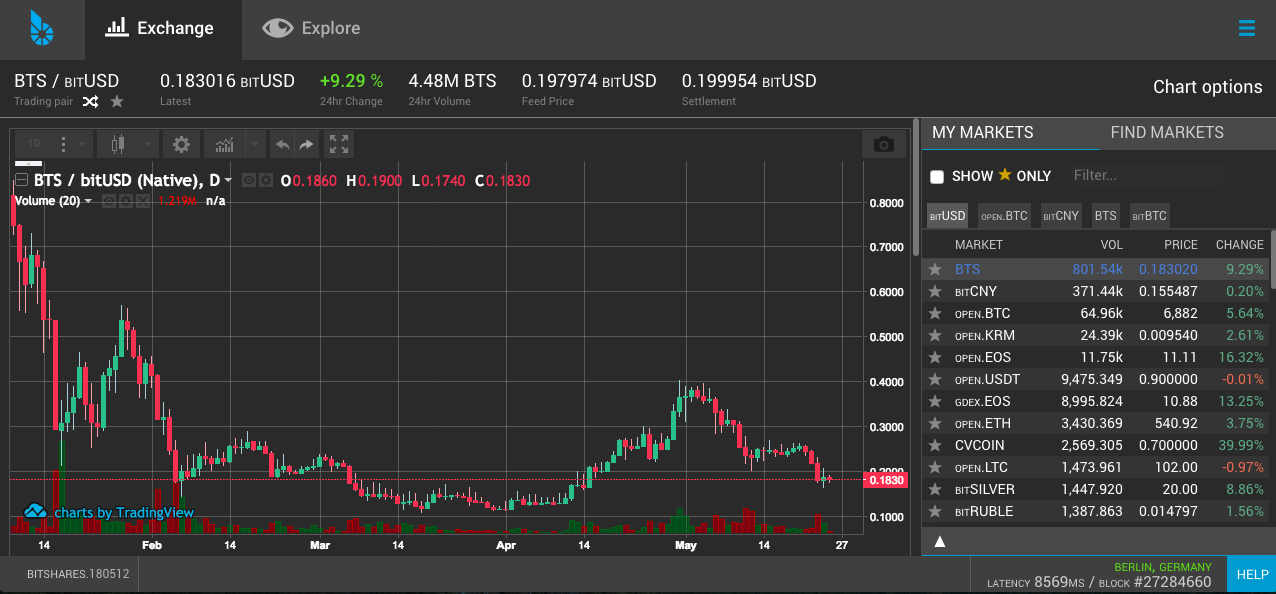Open Volume indicator settings gear

[126, 201]
